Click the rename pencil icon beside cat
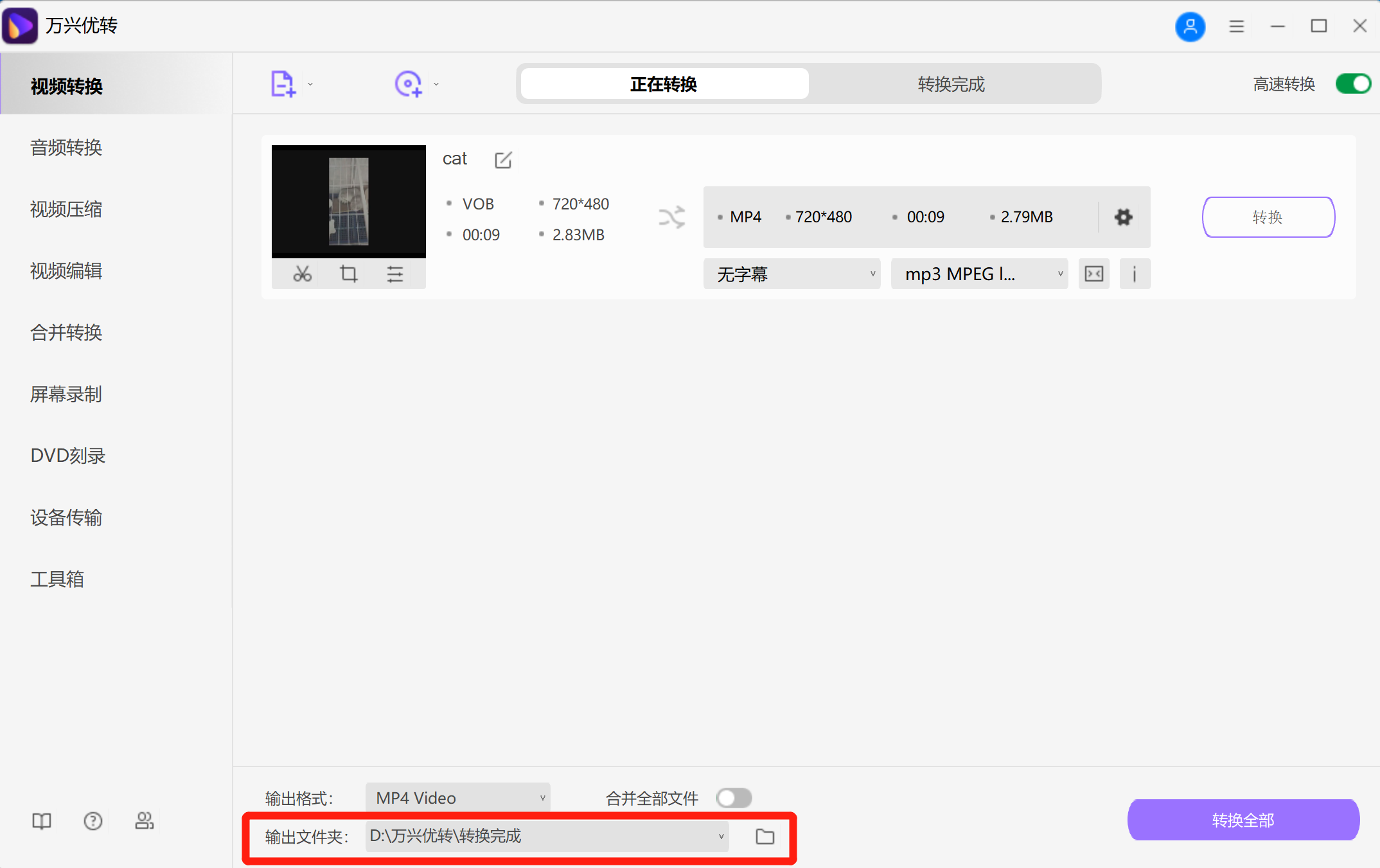This screenshot has width=1380, height=868. tap(503, 160)
